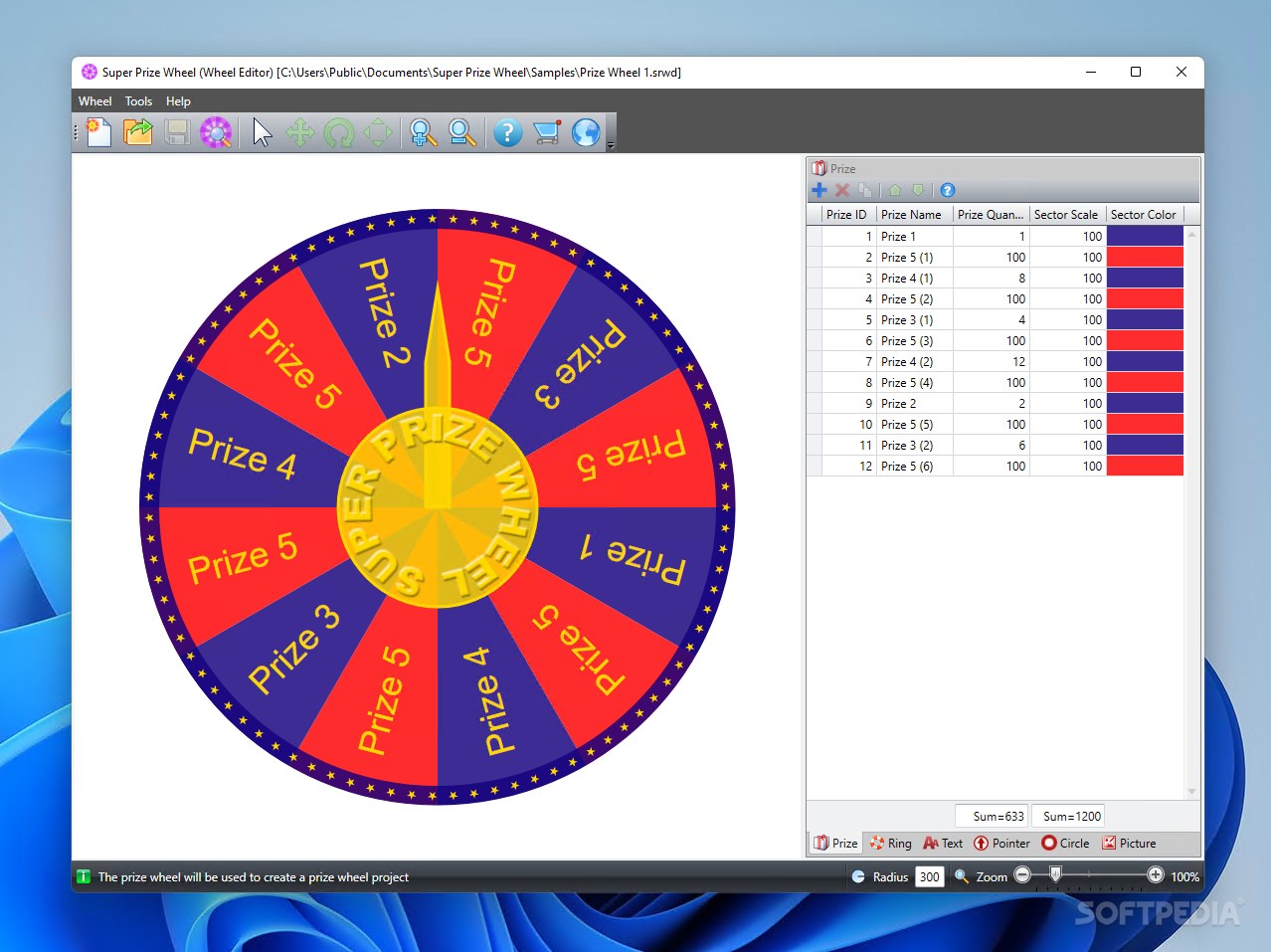
Task: Sort by the Sector Scale column header
Action: (1066, 215)
